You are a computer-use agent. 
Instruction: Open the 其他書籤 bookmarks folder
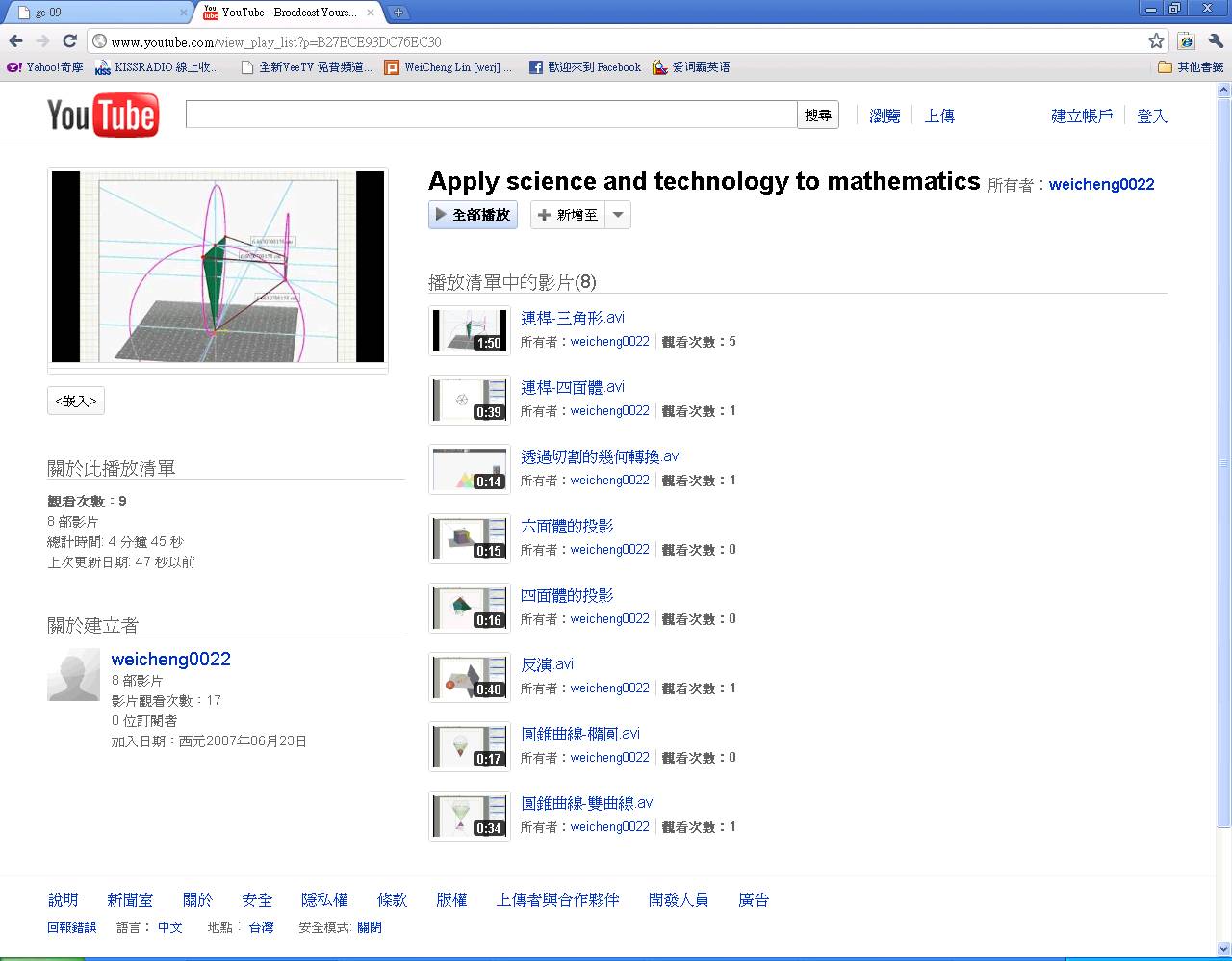coord(1191,67)
